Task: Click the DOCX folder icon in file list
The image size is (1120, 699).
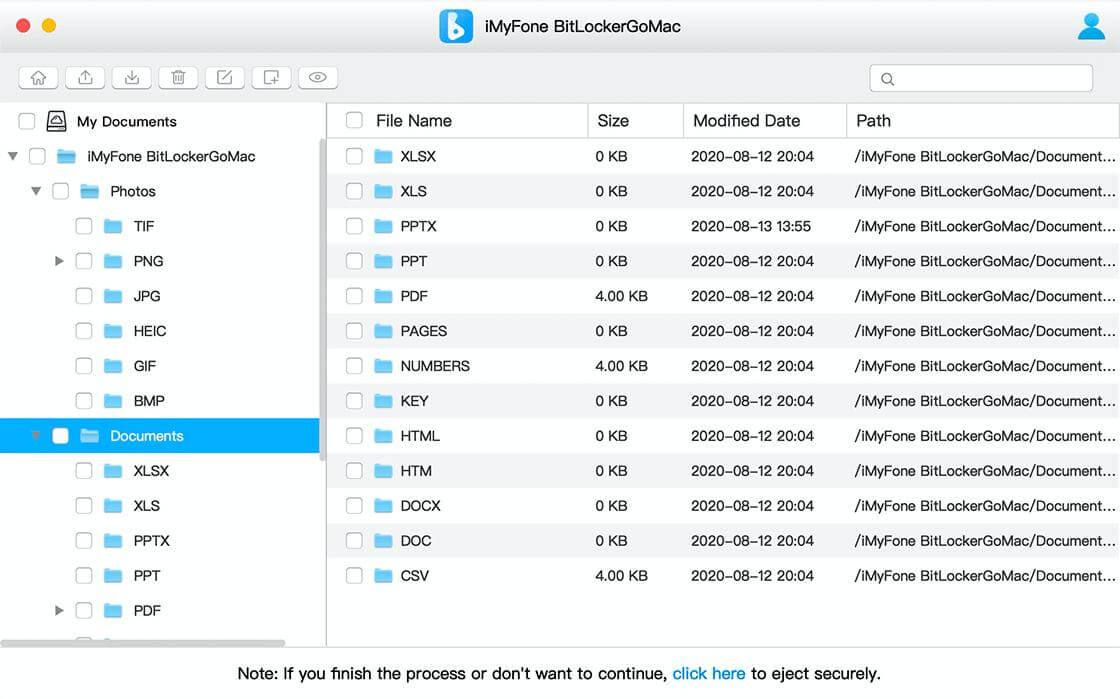Action: [x=384, y=506]
